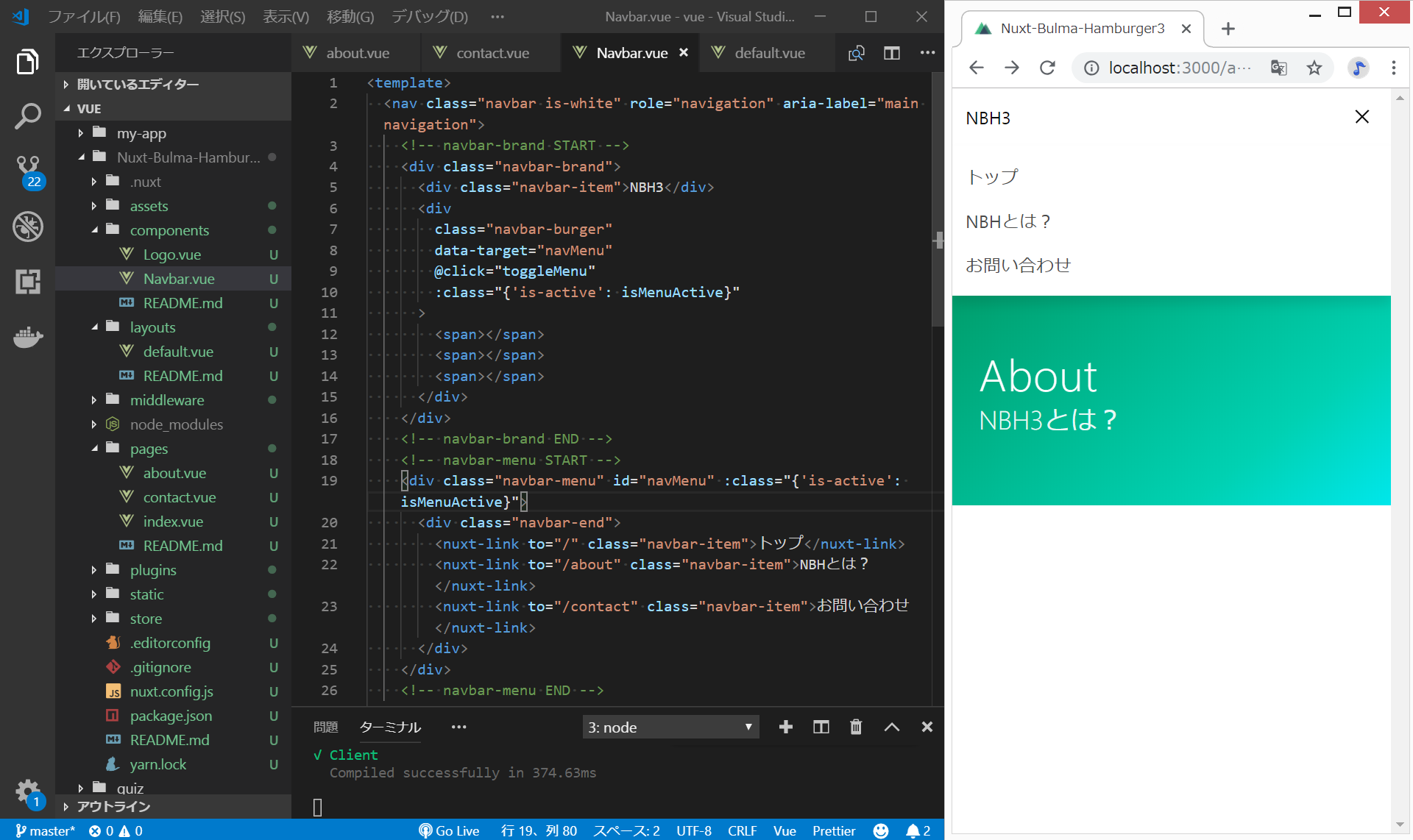
Task: Switch to the contact.vue tab
Action: [492, 53]
